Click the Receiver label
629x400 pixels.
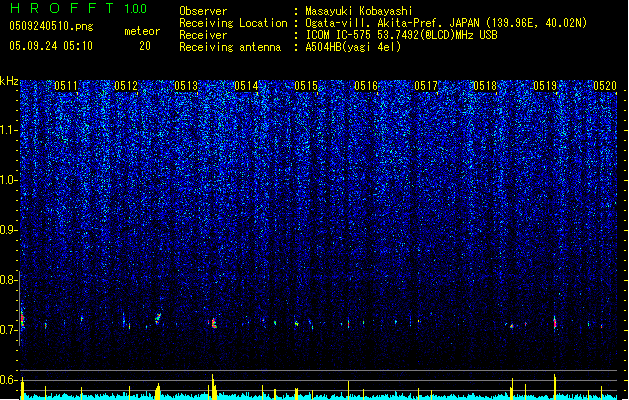(203, 35)
